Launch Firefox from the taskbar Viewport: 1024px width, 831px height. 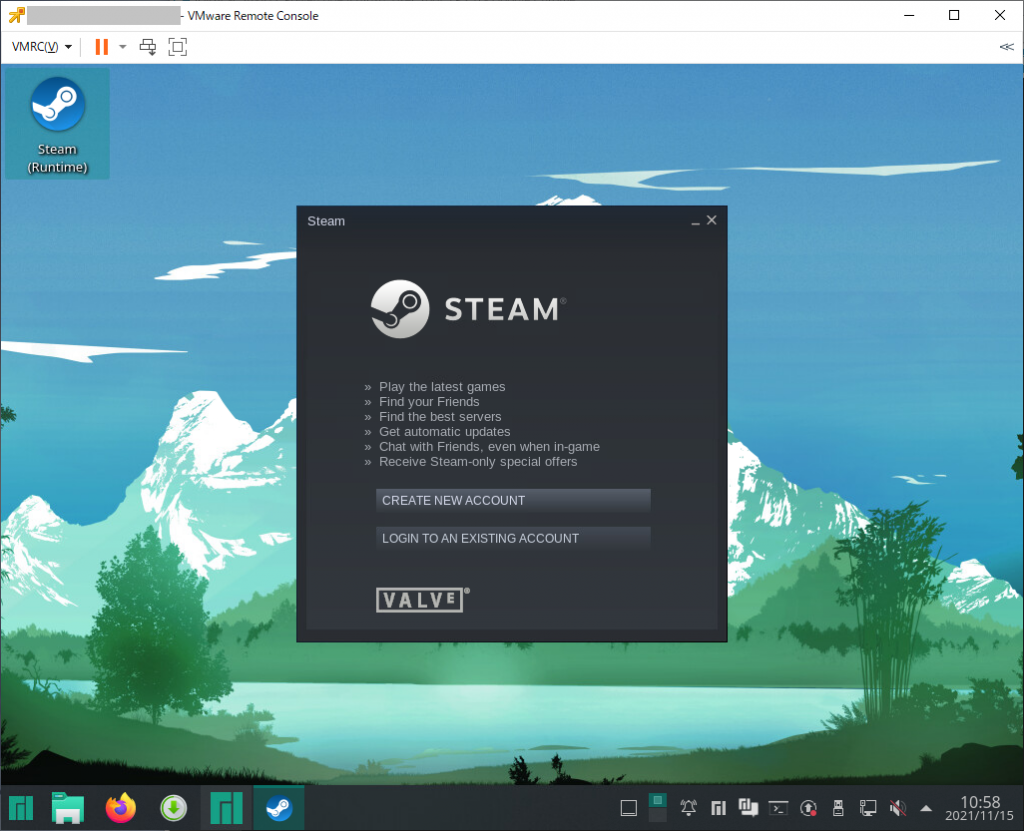click(121, 808)
